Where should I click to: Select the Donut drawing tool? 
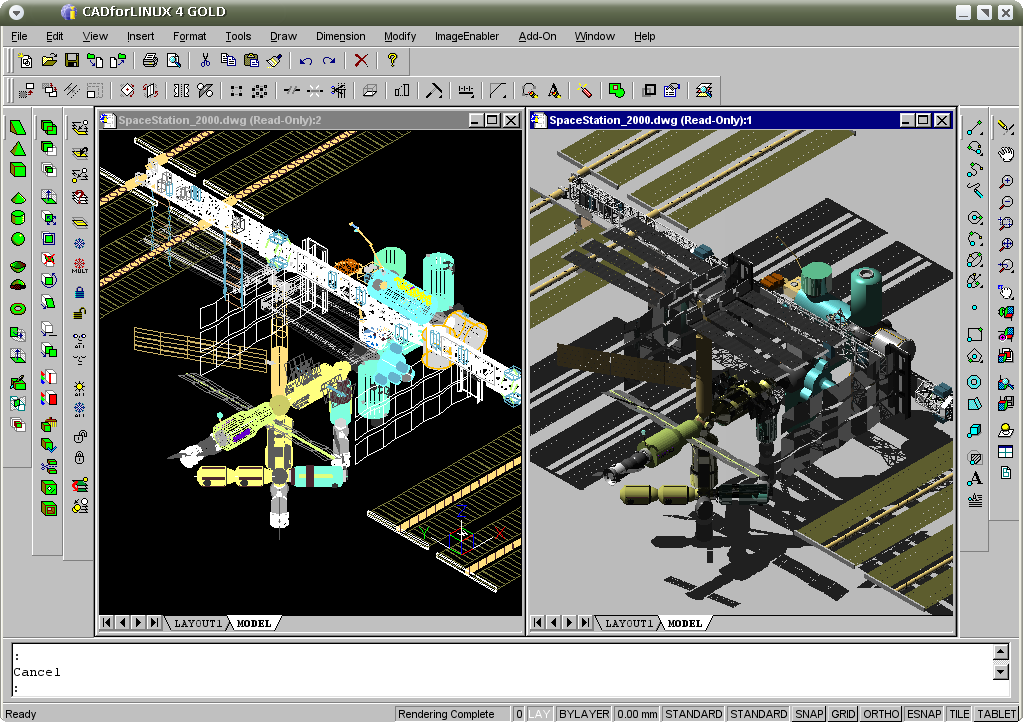975,382
